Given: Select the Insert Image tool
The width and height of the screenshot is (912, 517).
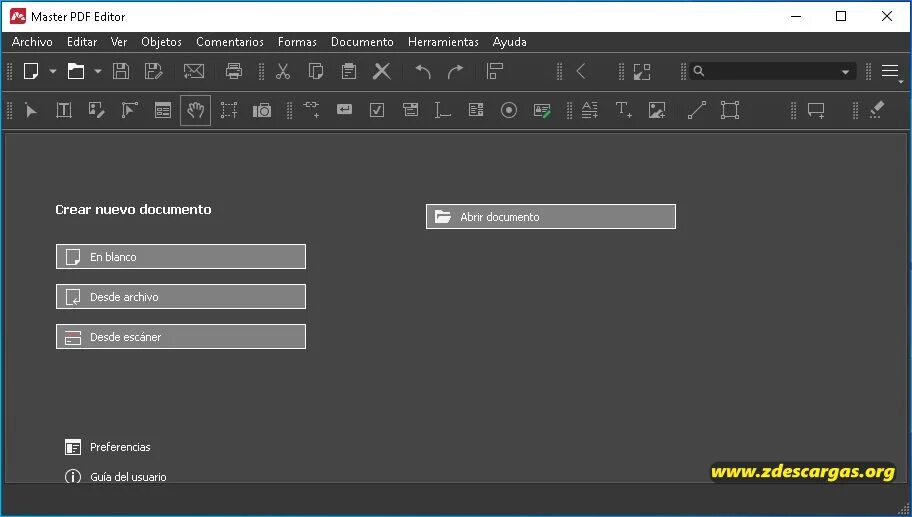Looking at the screenshot, I should pyautogui.click(x=657, y=110).
